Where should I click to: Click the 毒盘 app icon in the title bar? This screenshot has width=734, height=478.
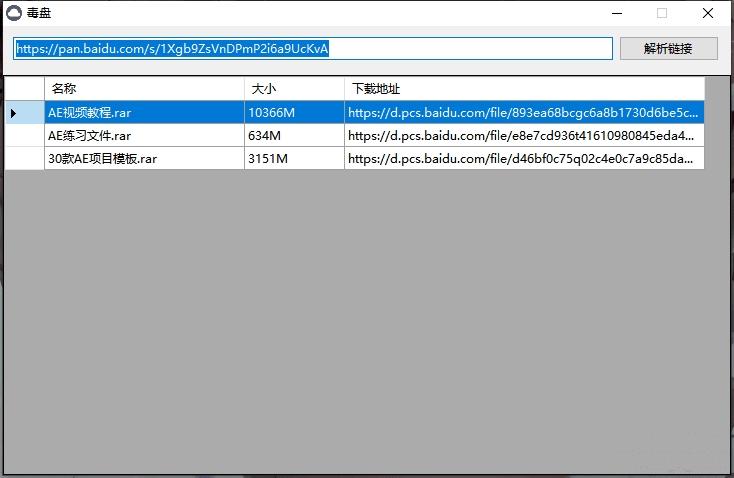pyautogui.click(x=14, y=13)
